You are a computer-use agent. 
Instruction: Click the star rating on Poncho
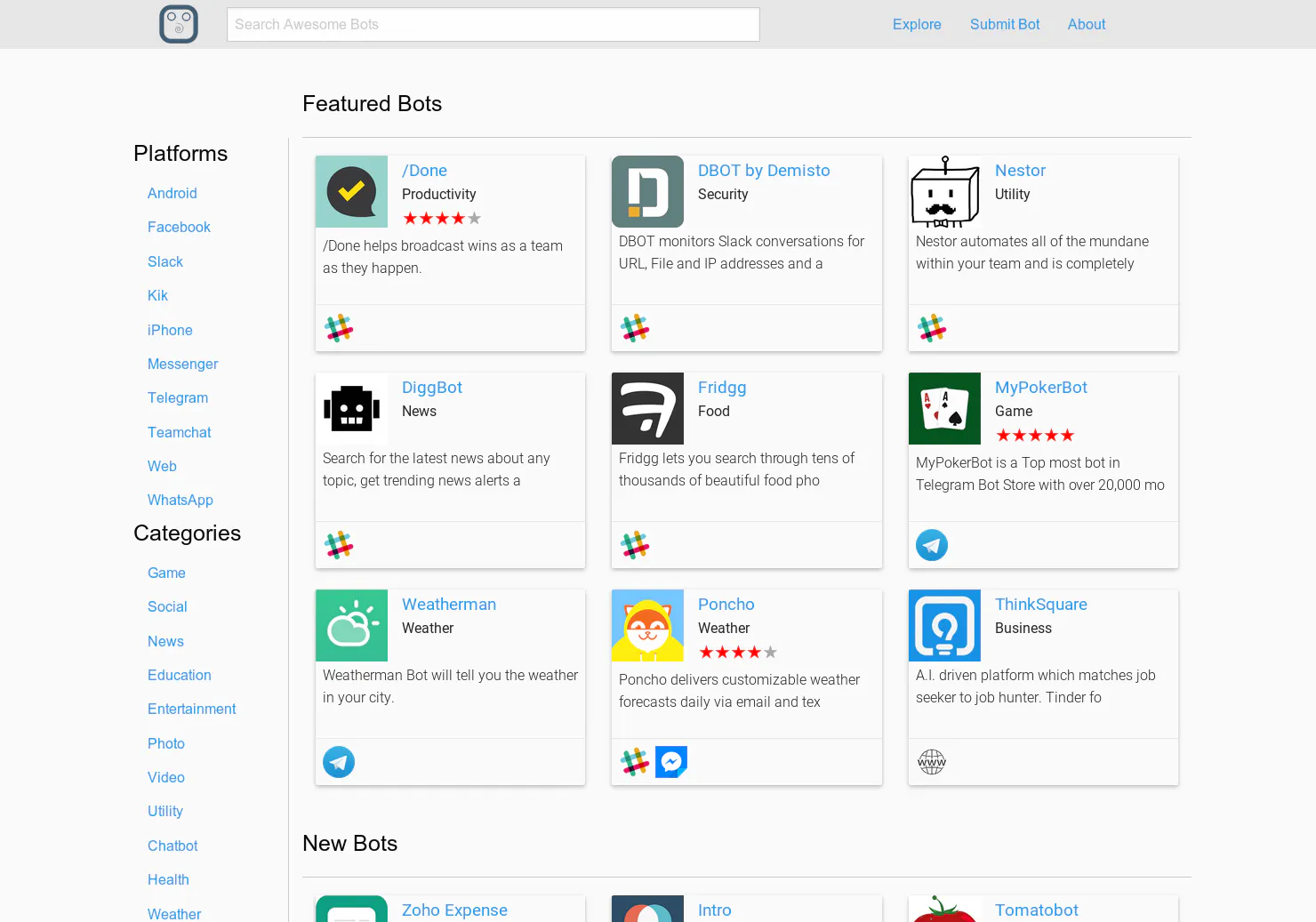click(x=738, y=652)
